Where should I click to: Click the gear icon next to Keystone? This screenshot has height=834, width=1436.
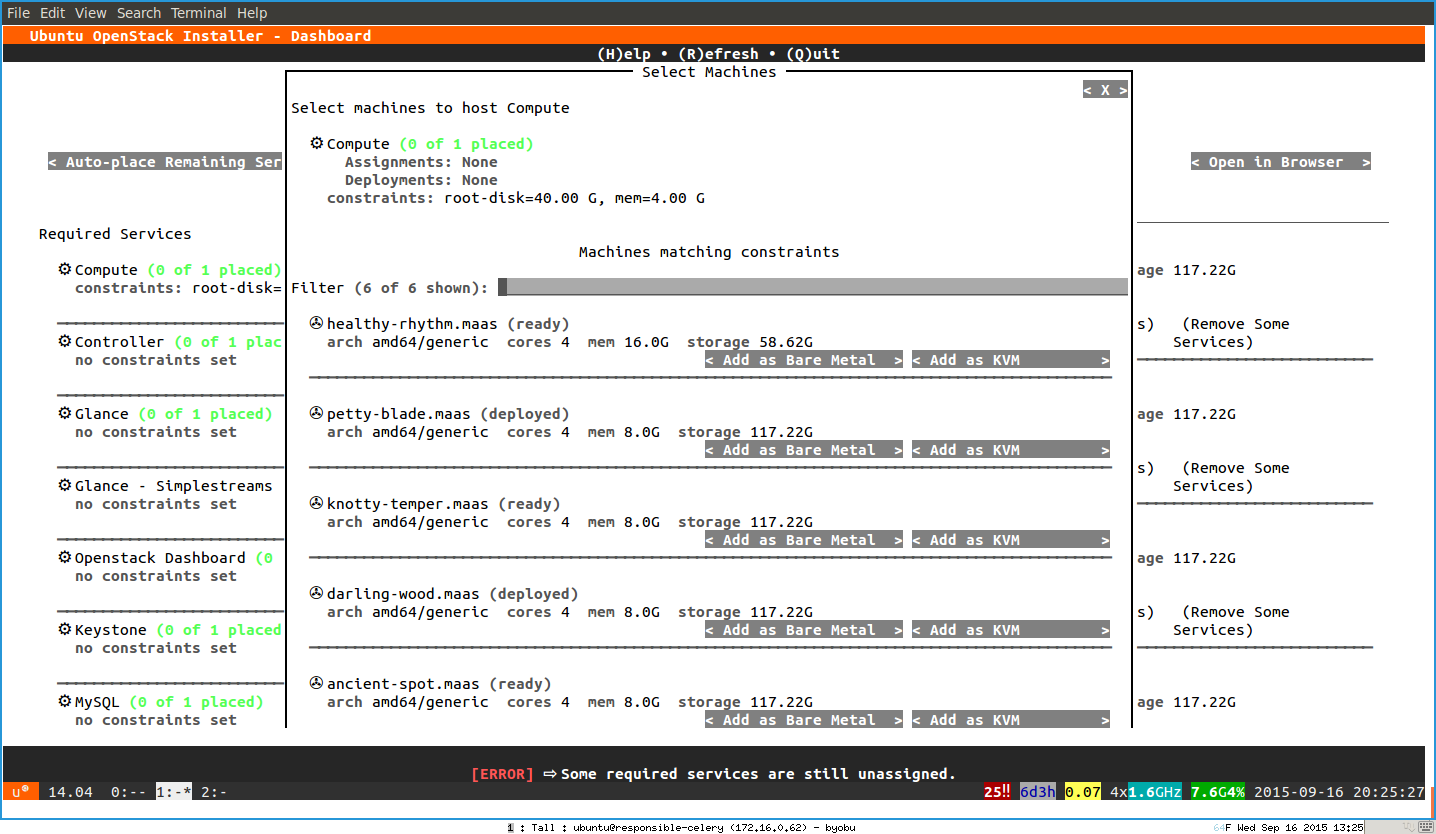[x=65, y=630]
